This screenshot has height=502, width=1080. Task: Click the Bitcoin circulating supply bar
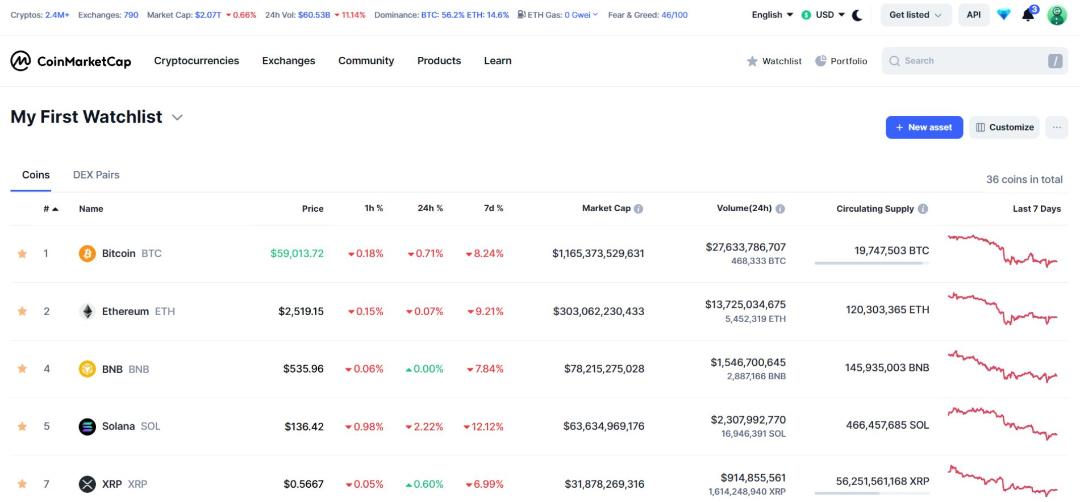coord(871,263)
